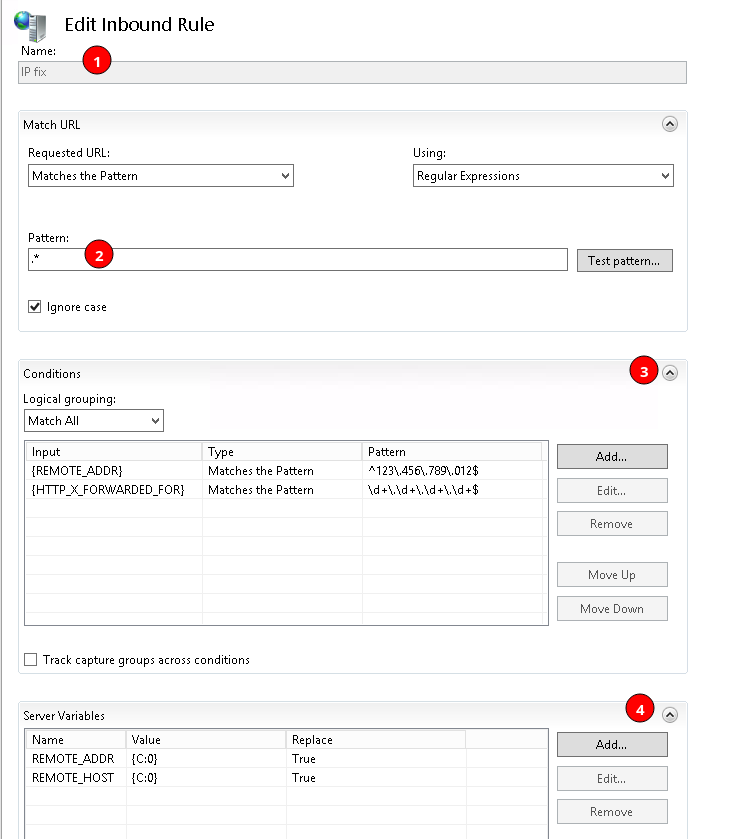Select the {REMOTE_ADDR} condition row

coord(112,471)
